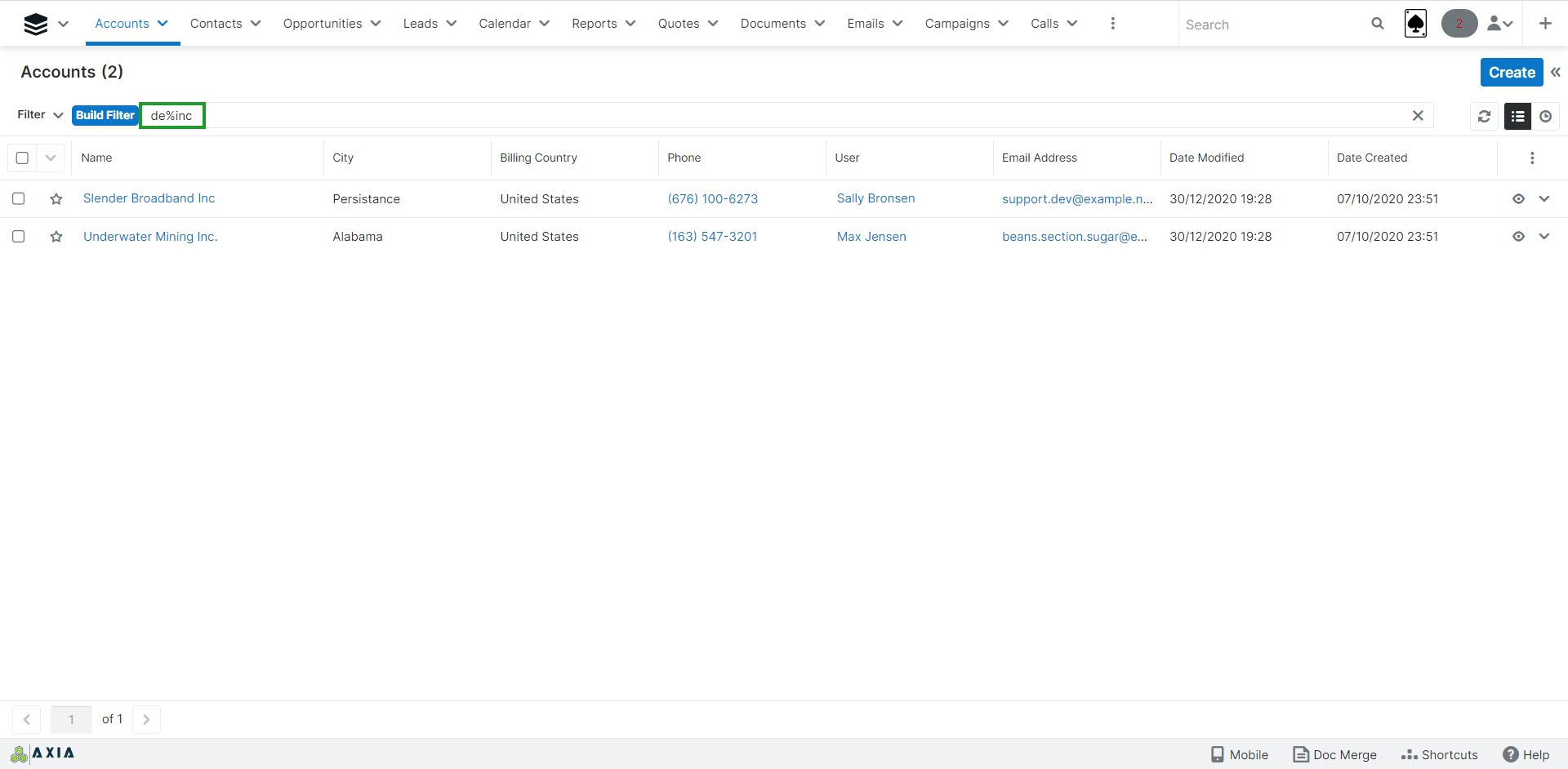Expand the Accounts module dropdown arrow
The height and width of the screenshot is (769, 1568).
(x=163, y=24)
